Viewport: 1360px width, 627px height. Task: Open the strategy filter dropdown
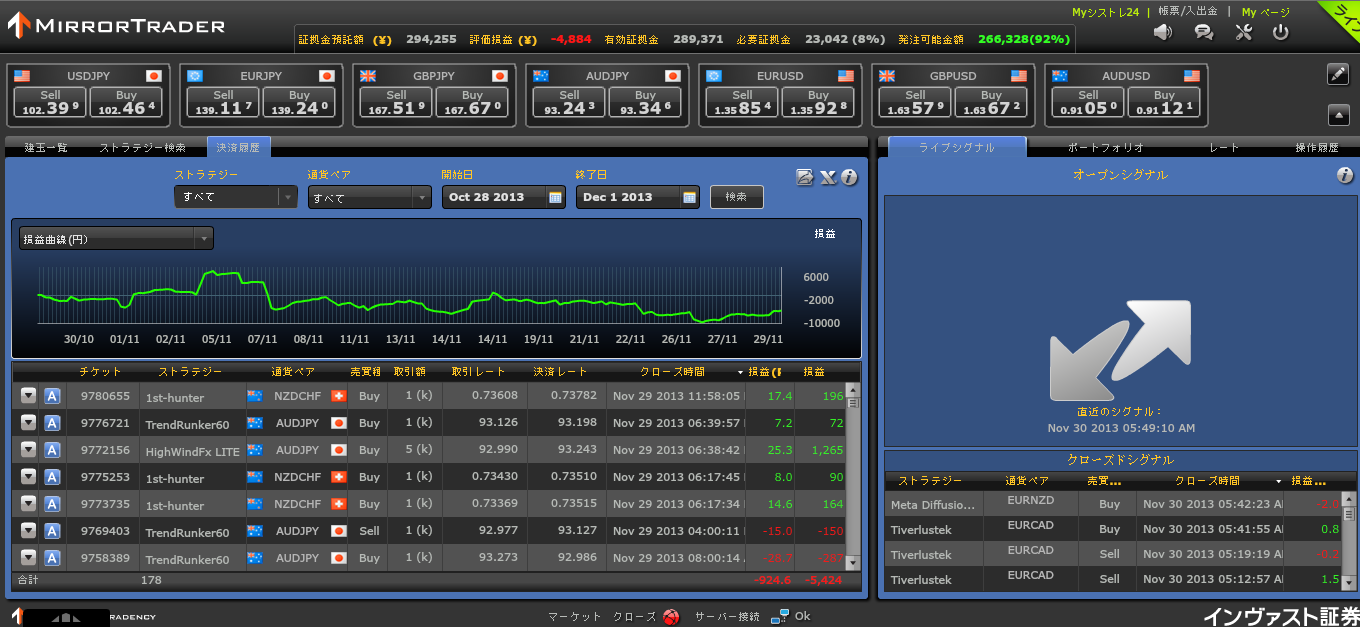point(236,197)
